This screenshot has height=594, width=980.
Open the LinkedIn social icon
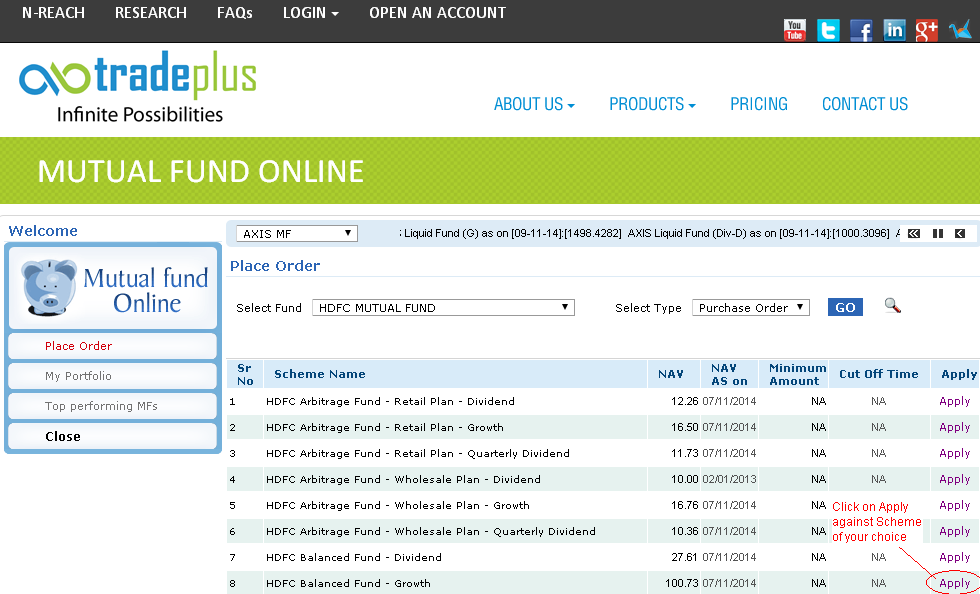[x=894, y=30]
